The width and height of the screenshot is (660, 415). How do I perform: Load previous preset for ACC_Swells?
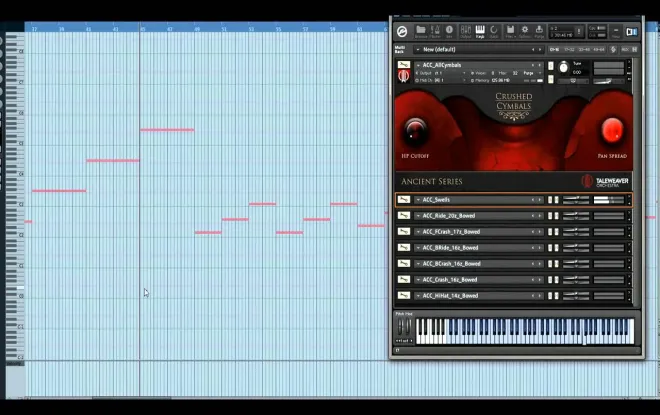(x=533, y=200)
